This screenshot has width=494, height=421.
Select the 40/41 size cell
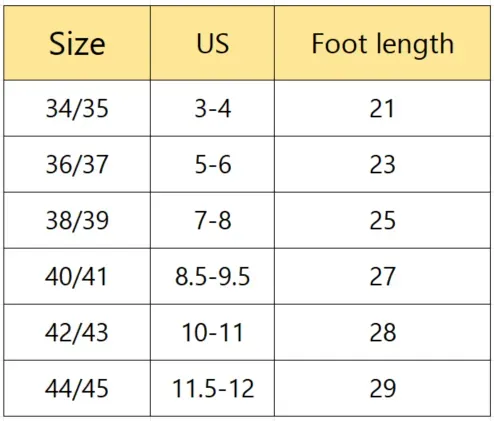click(77, 276)
